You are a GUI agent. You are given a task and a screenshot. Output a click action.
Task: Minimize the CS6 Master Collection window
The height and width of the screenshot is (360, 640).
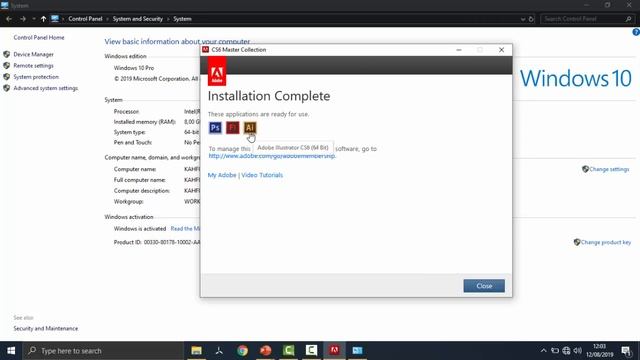(459, 50)
